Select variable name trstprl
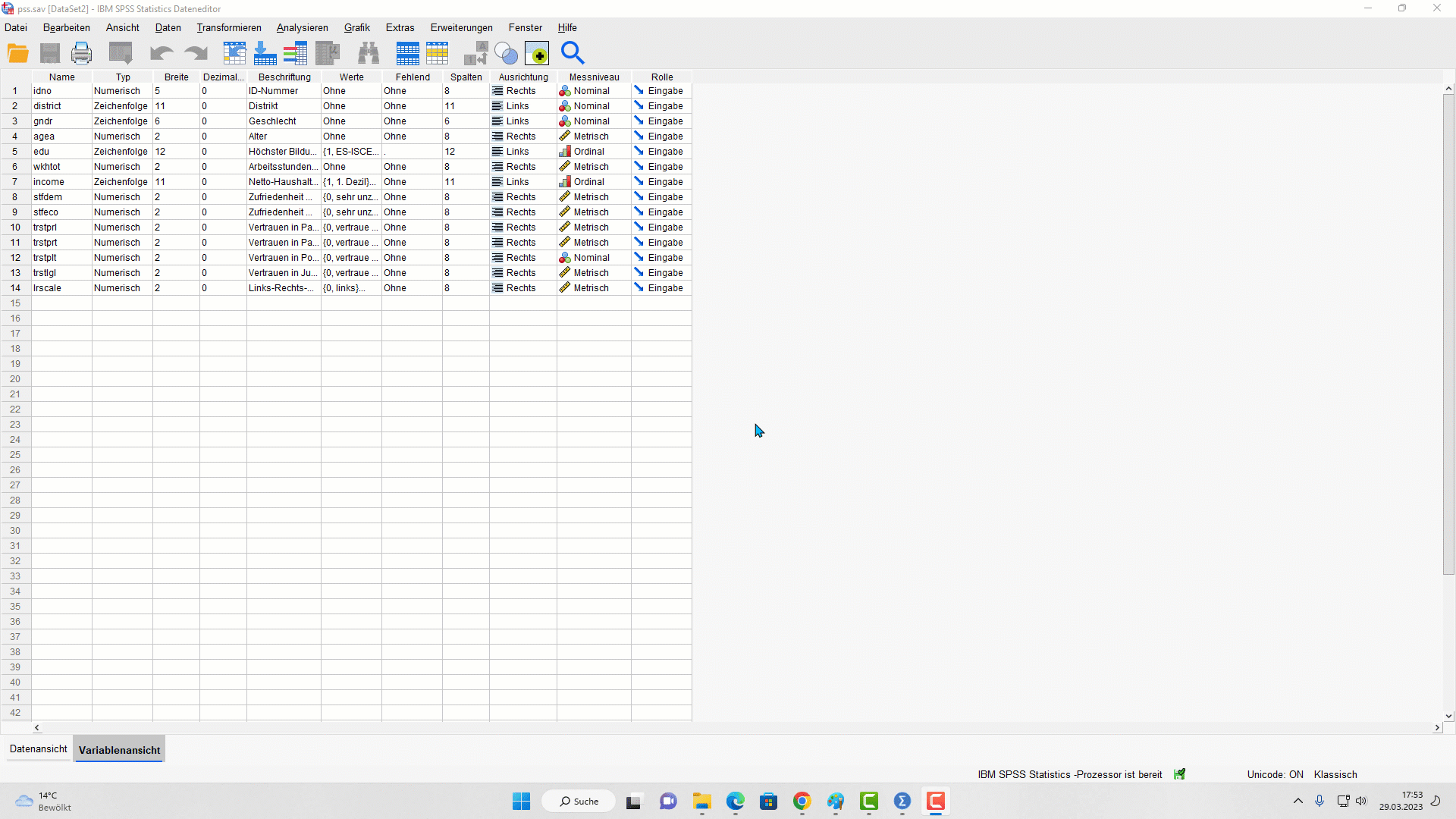The width and height of the screenshot is (1456, 819). tap(61, 227)
